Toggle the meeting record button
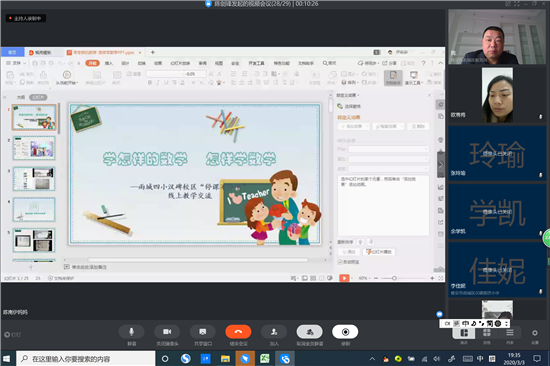This screenshot has height=366, width=550. [x=345, y=332]
